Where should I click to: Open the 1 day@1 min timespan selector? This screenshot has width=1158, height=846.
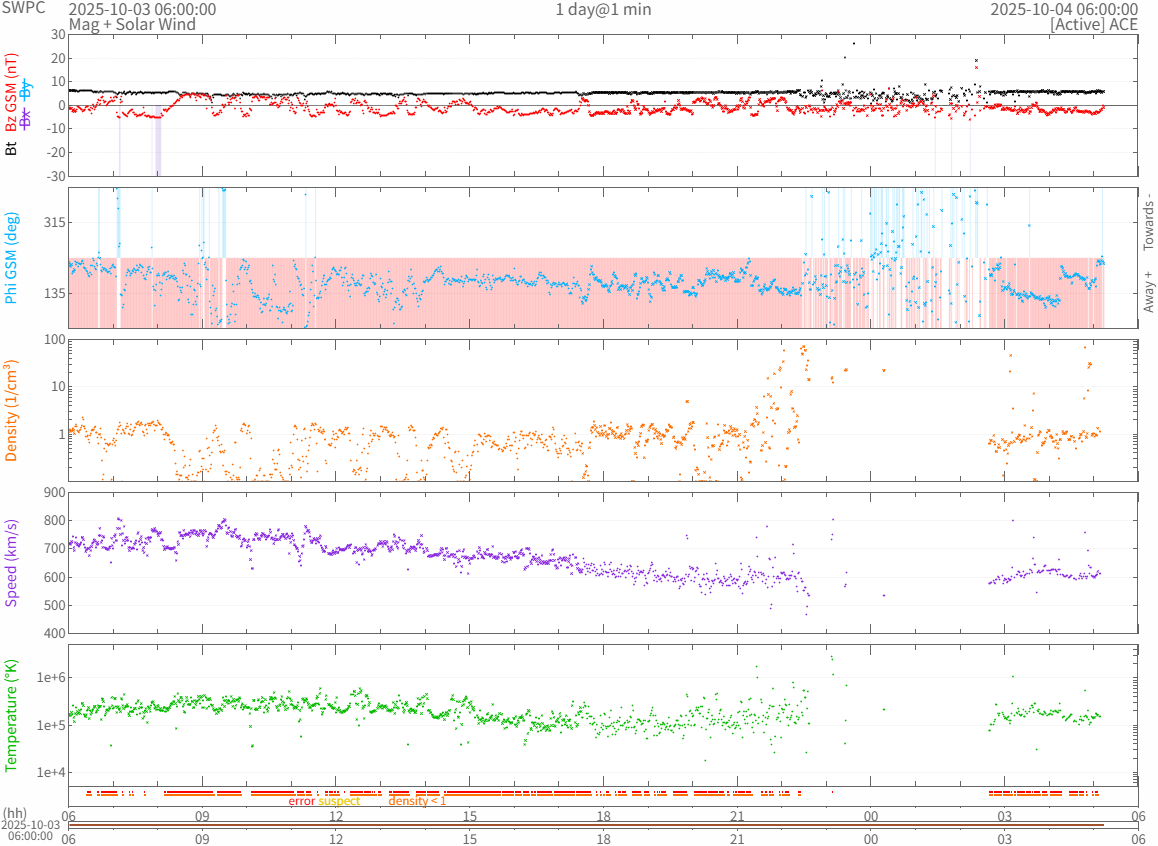(x=603, y=9)
